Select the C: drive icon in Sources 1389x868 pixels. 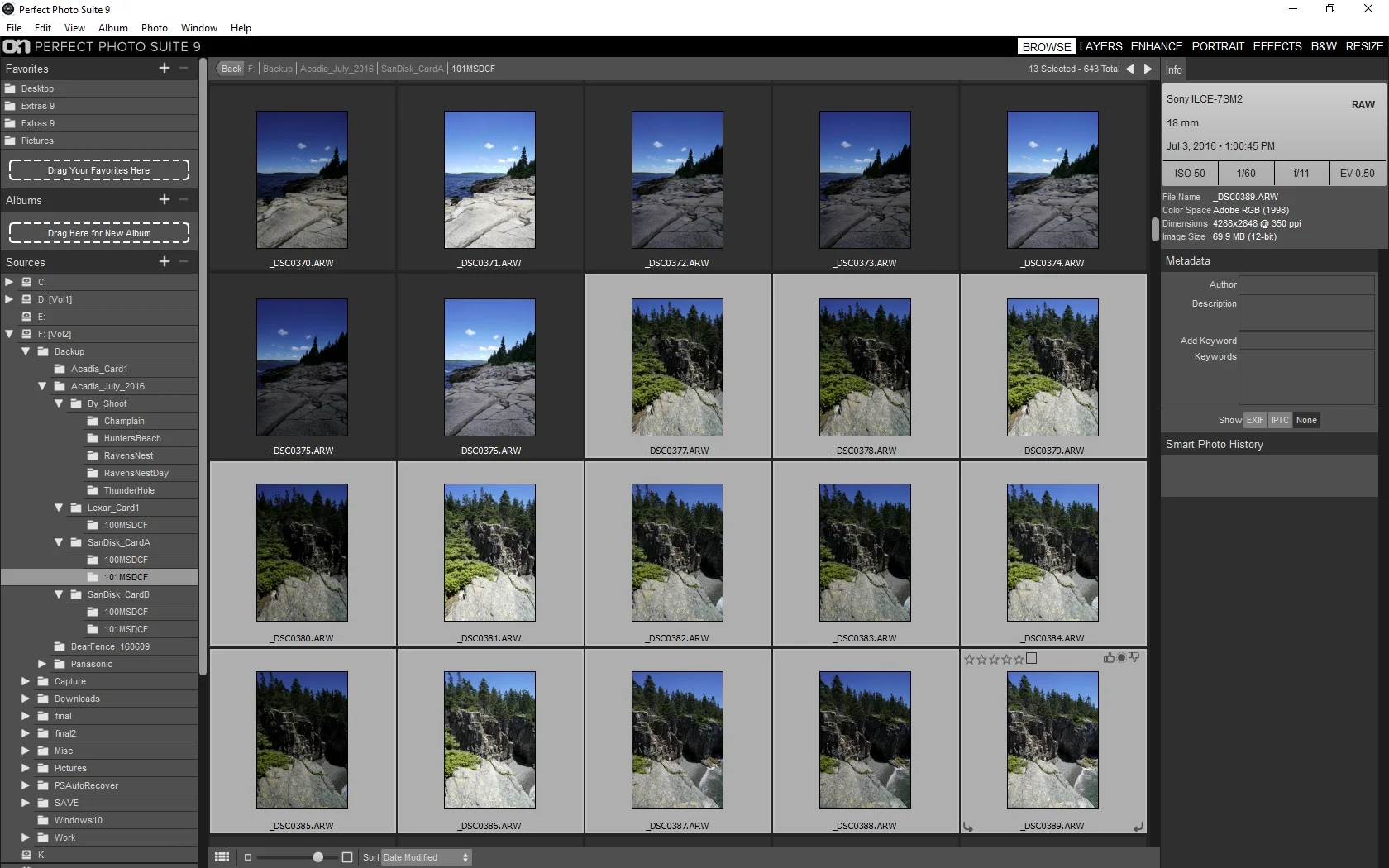(26, 282)
